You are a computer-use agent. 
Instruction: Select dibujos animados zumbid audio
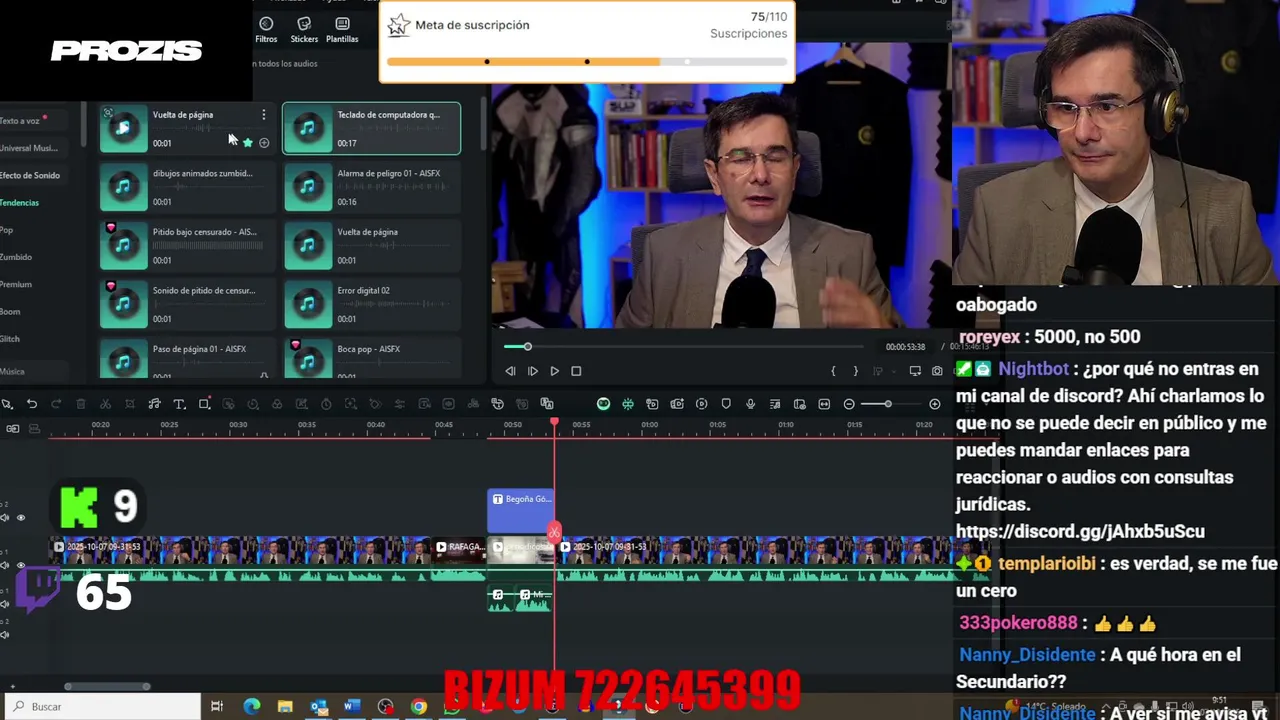coord(187,187)
